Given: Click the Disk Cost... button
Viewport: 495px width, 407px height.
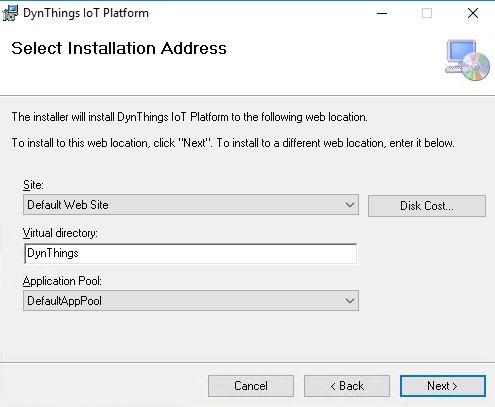Looking at the screenshot, I should pyautogui.click(x=427, y=206).
